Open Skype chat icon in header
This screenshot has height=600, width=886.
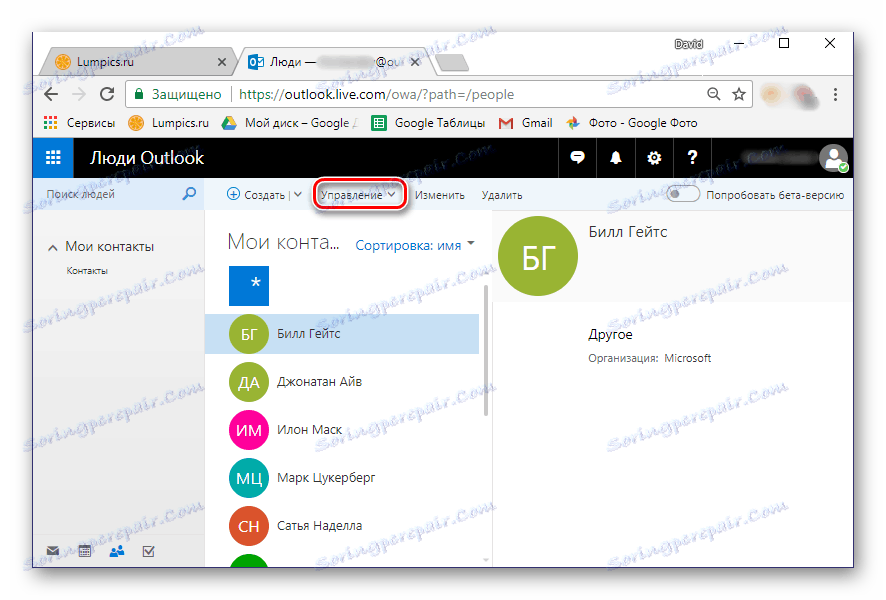coord(577,158)
